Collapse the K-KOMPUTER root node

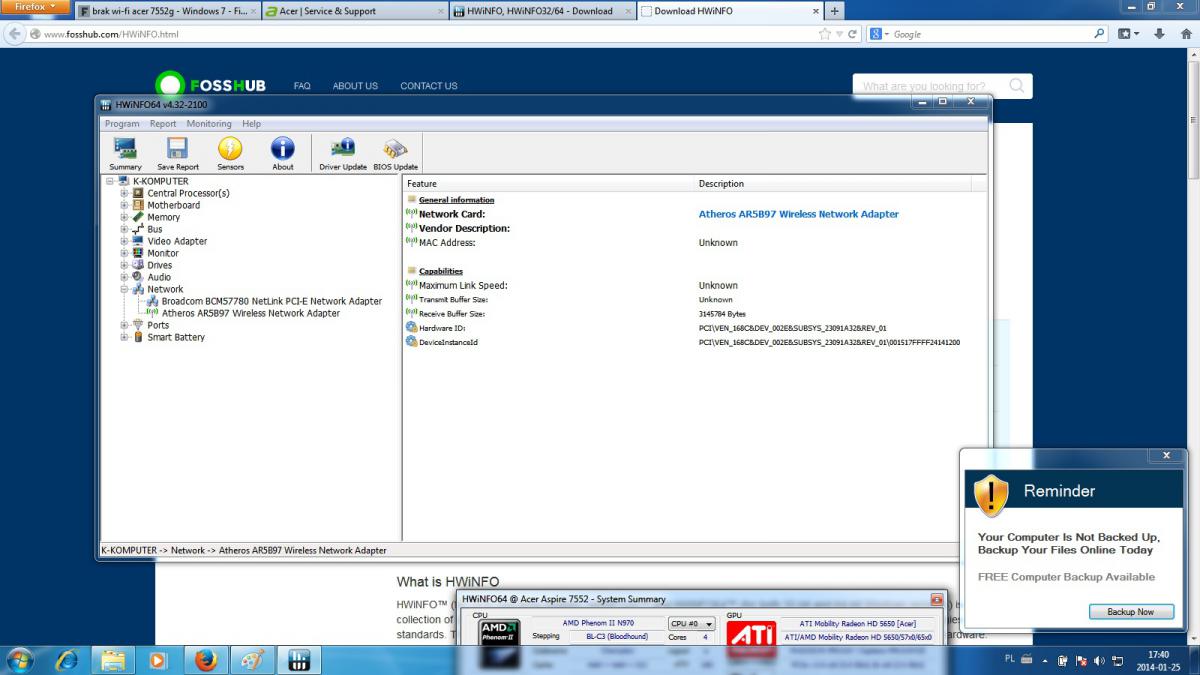pos(110,181)
